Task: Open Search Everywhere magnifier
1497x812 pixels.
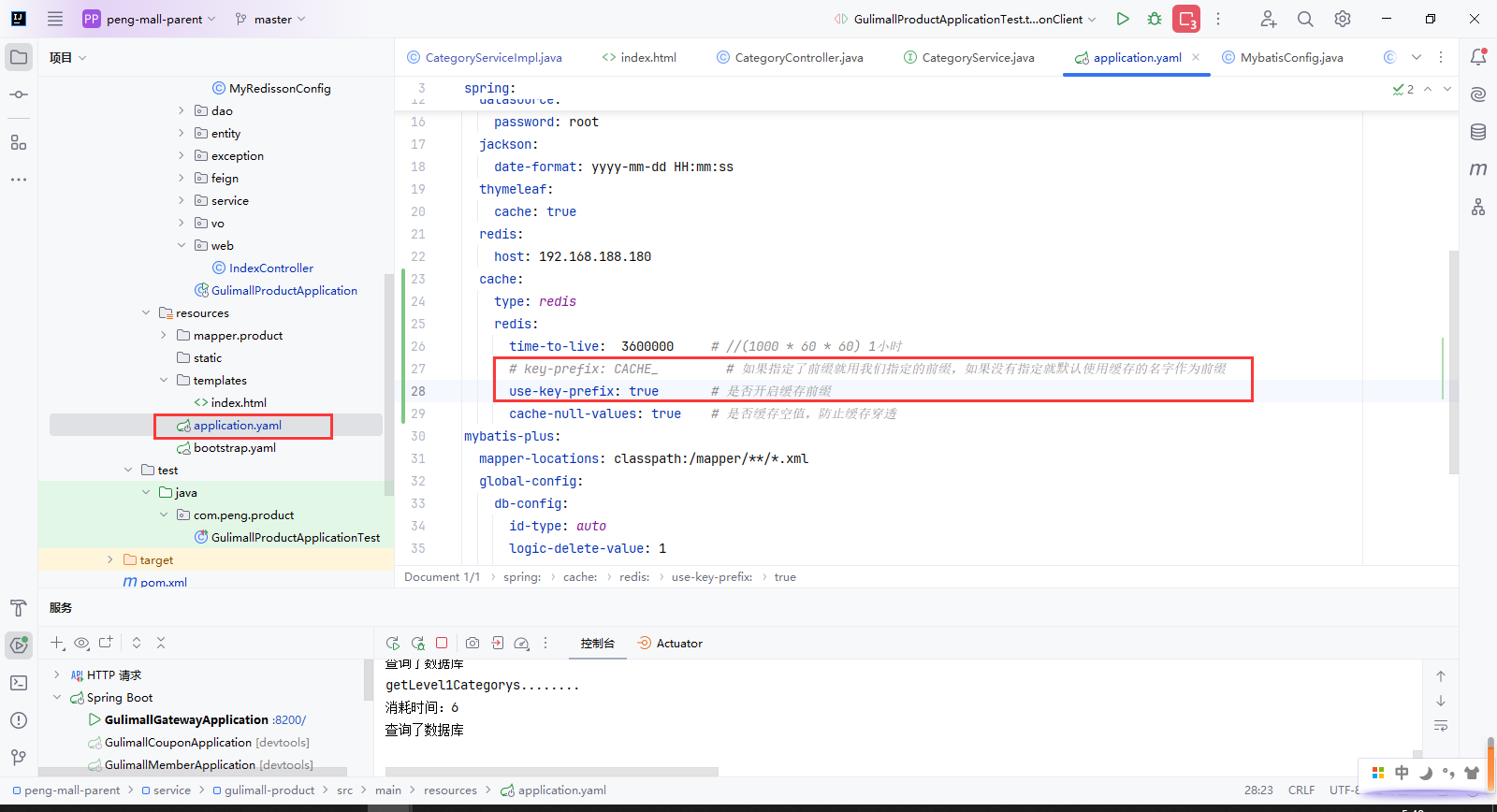Action: pyautogui.click(x=1305, y=19)
